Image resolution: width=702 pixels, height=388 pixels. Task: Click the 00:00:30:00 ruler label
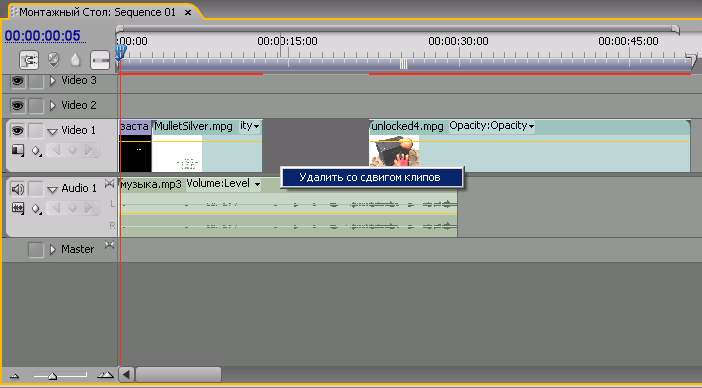point(458,41)
